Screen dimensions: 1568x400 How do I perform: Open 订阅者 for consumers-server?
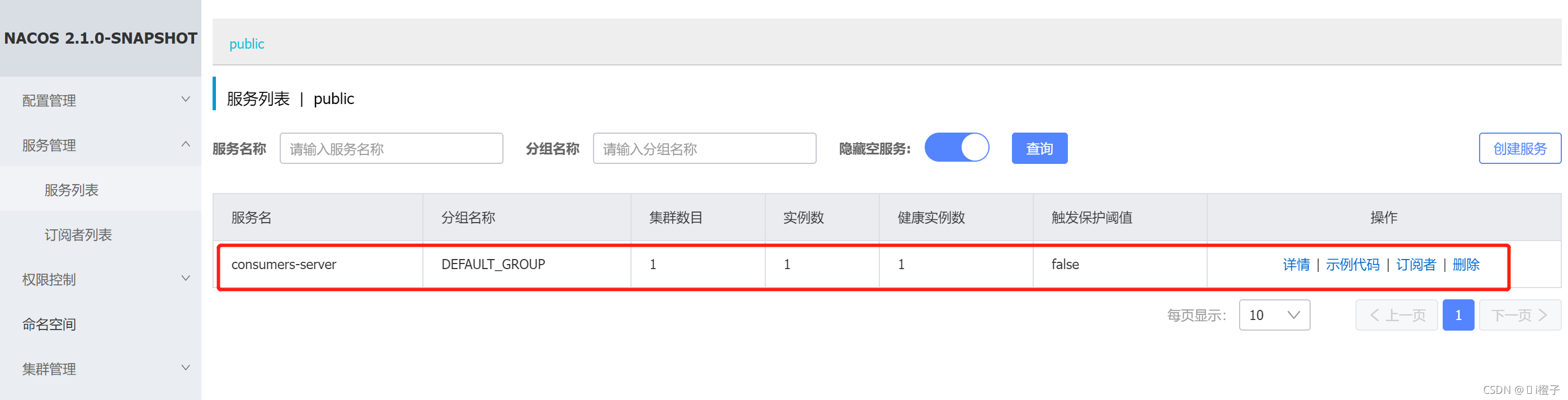tap(1416, 264)
